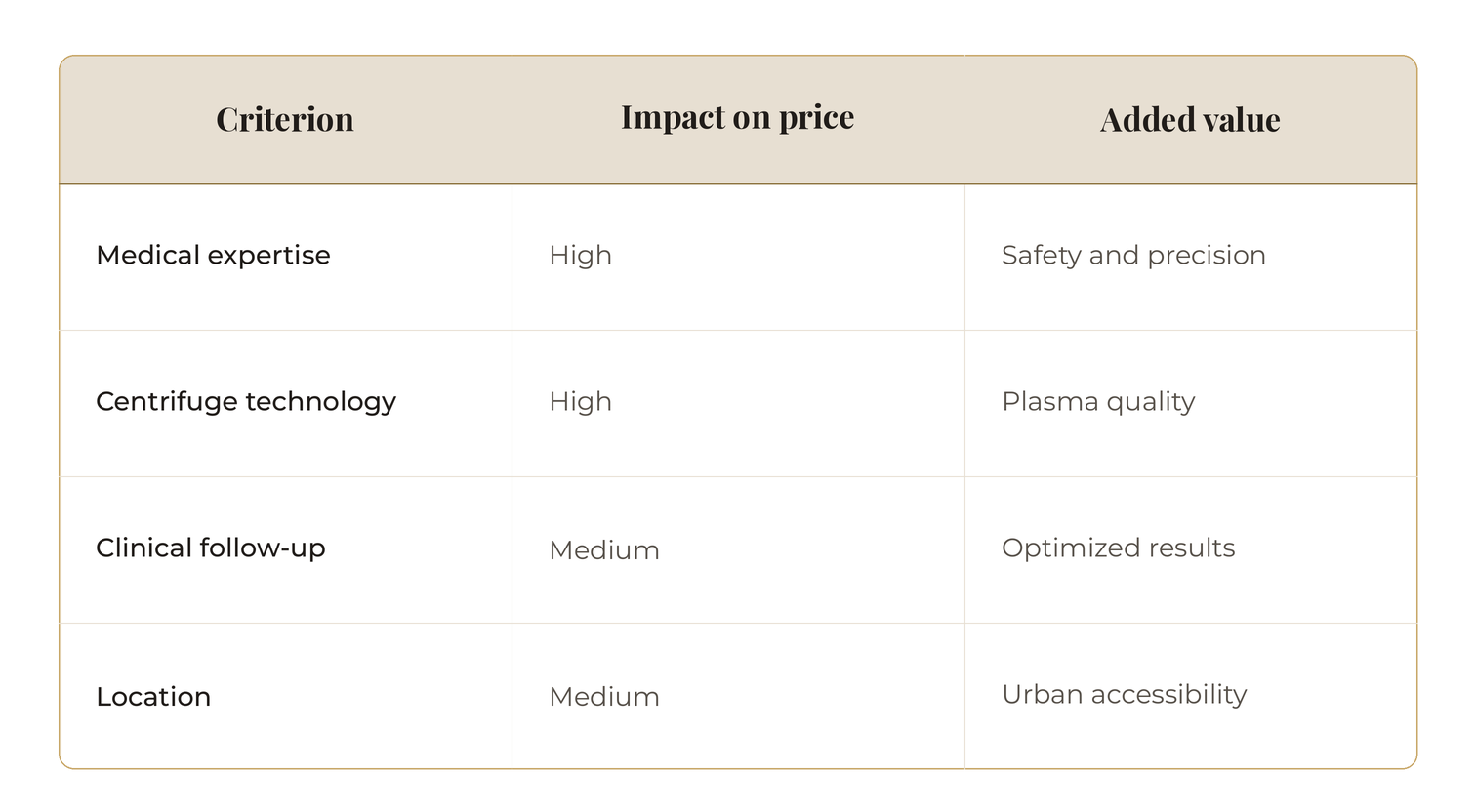Select the Urban accessibility cell
The width and height of the screenshot is (1476, 812).
click(x=1190, y=696)
